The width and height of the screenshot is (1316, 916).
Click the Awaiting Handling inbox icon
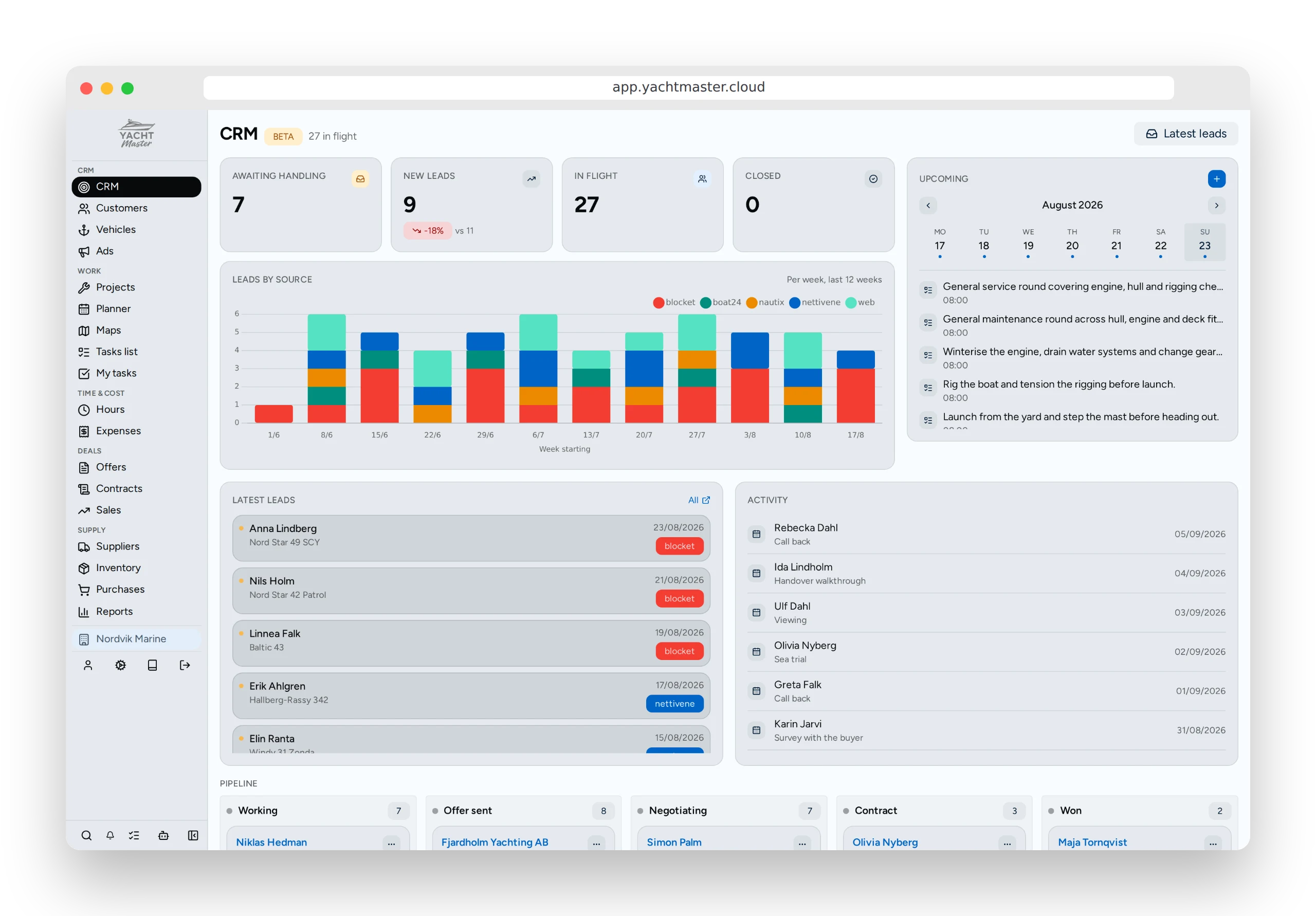360,179
